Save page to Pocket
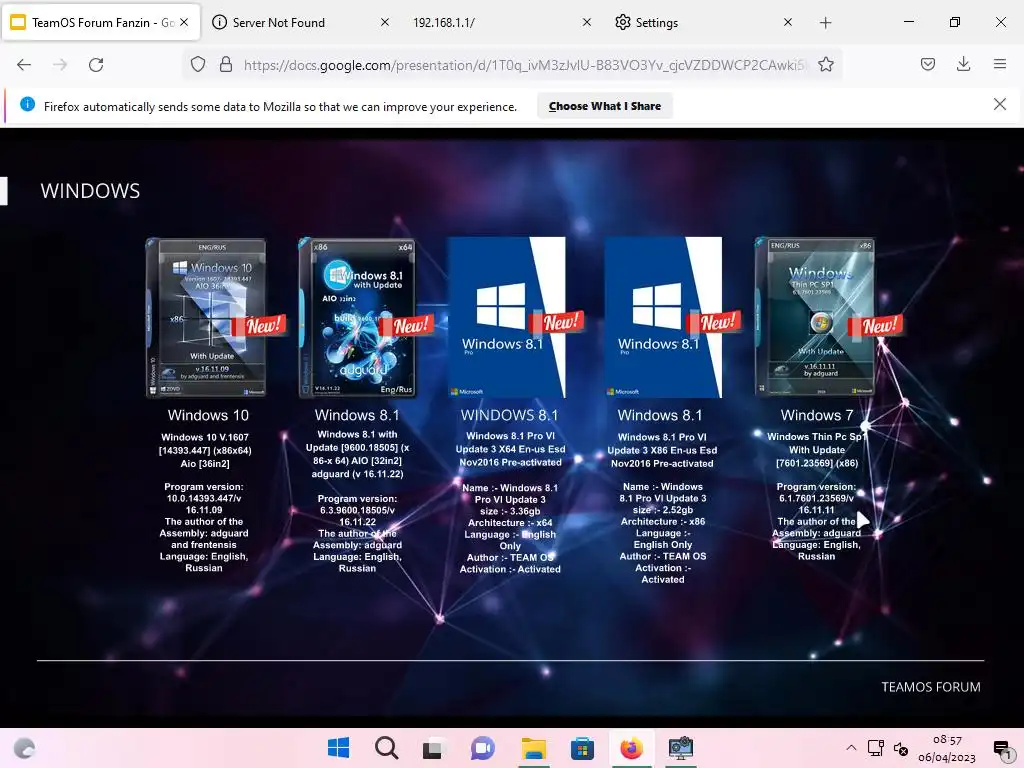Viewport: 1024px width, 768px height. tap(928, 64)
